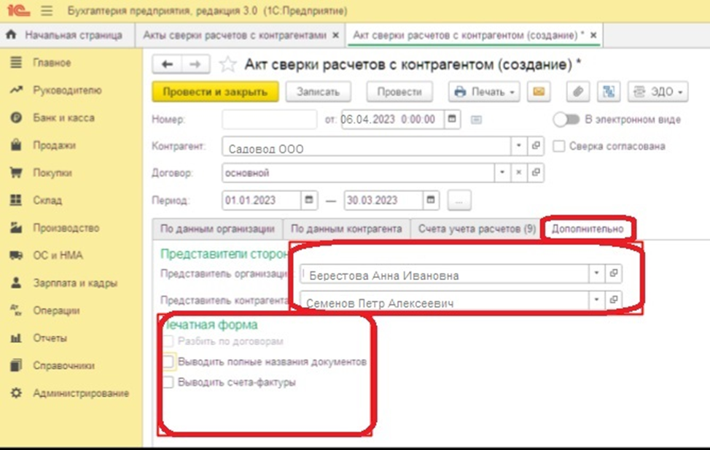Click the back navigation arrow
This screenshot has width=710, height=450.
pyautogui.click(x=166, y=64)
